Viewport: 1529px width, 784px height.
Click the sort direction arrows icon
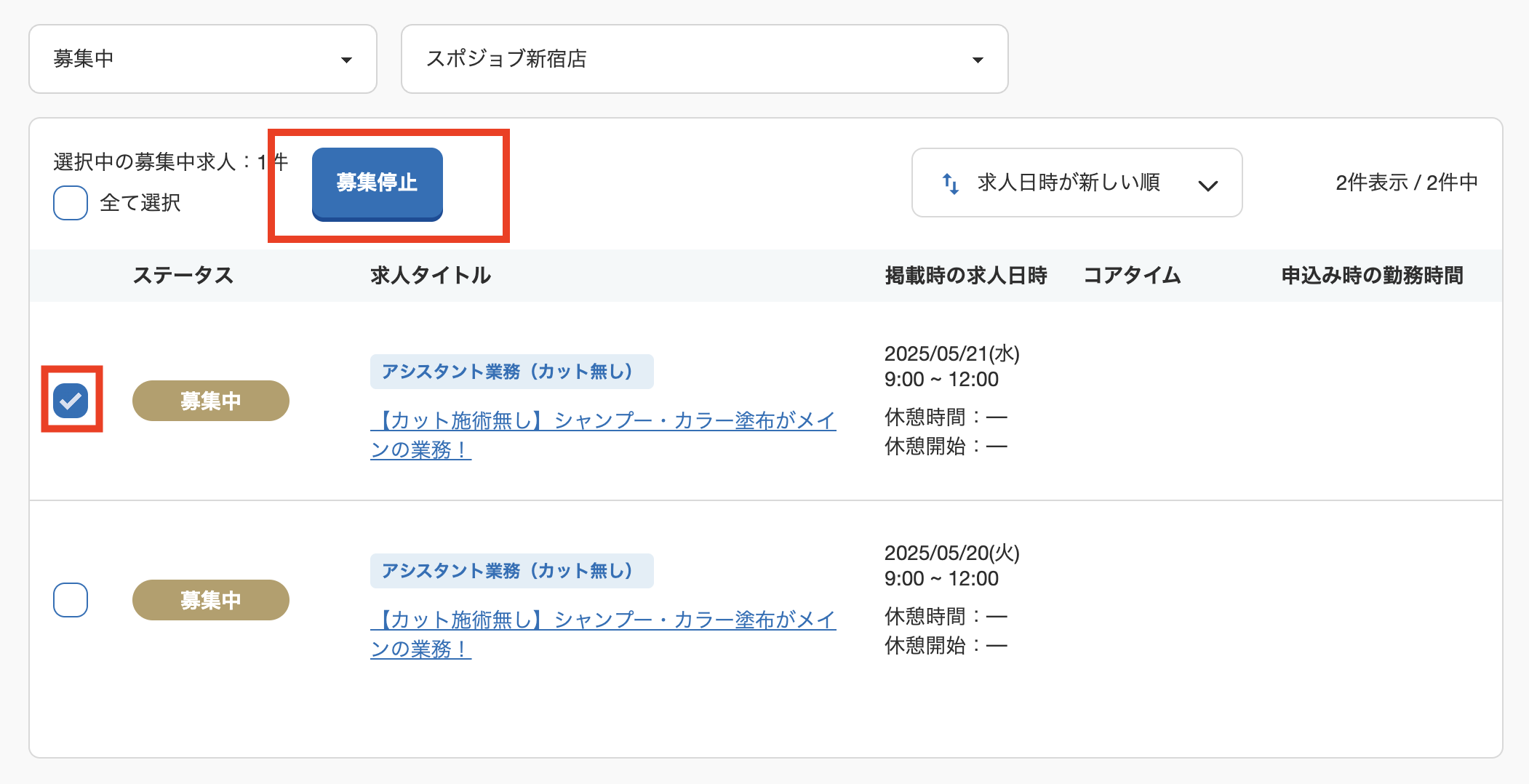click(949, 183)
